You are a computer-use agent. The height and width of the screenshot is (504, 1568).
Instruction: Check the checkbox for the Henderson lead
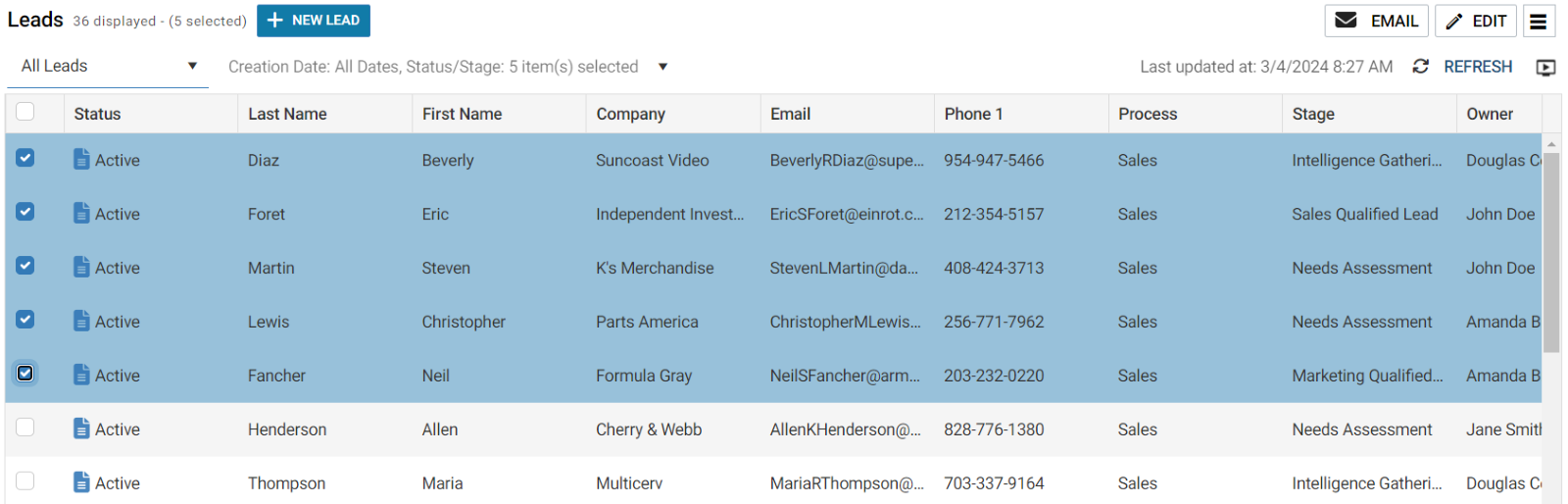pyautogui.click(x=25, y=428)
